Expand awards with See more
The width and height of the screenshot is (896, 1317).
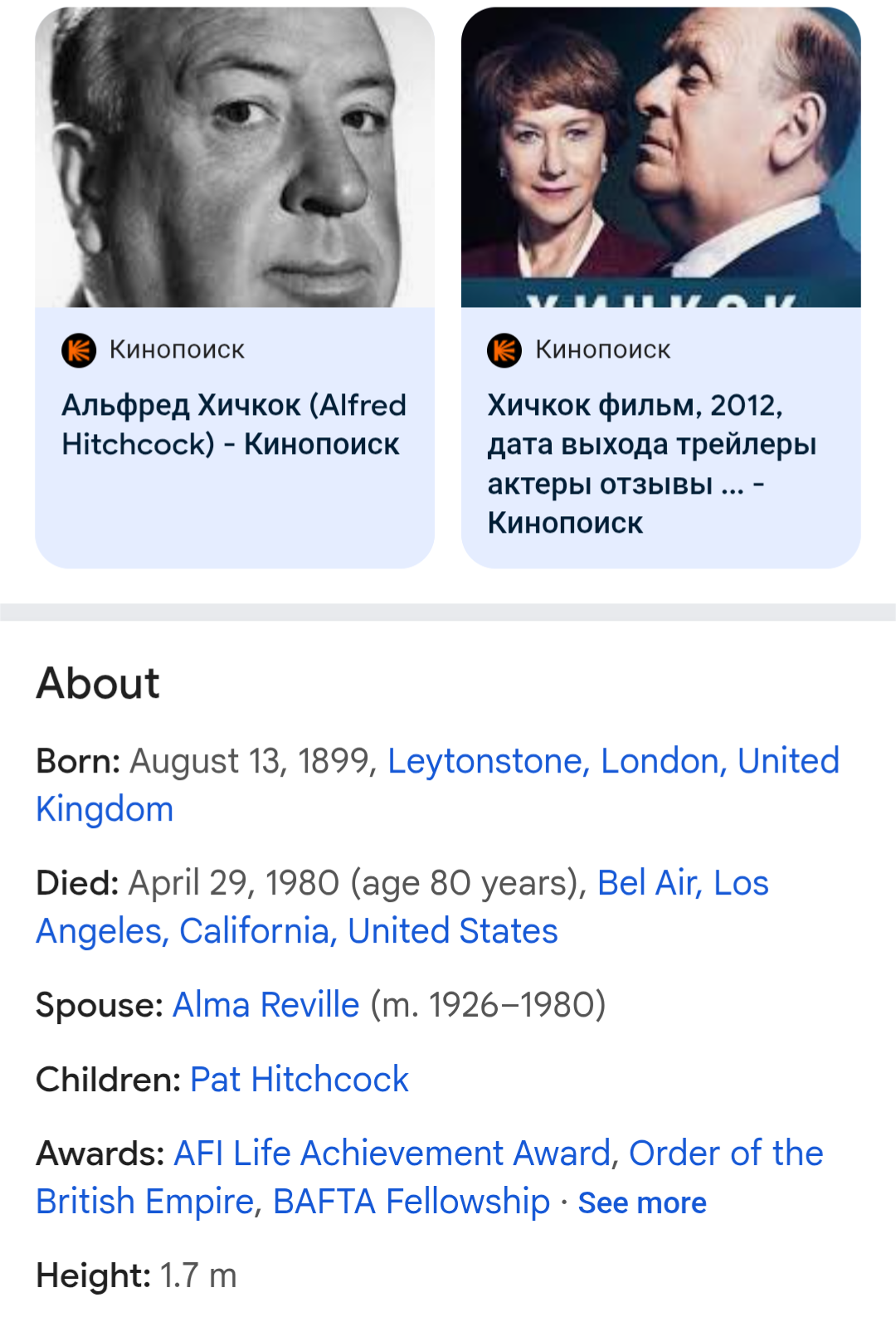pos(642,1203)
